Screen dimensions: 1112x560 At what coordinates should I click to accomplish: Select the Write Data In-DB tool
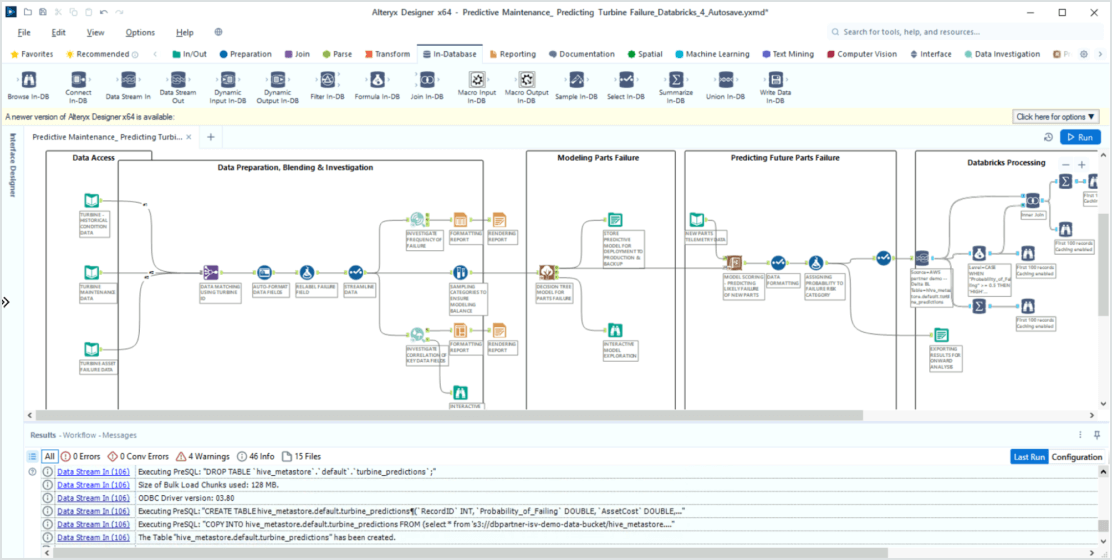point(775,80)
